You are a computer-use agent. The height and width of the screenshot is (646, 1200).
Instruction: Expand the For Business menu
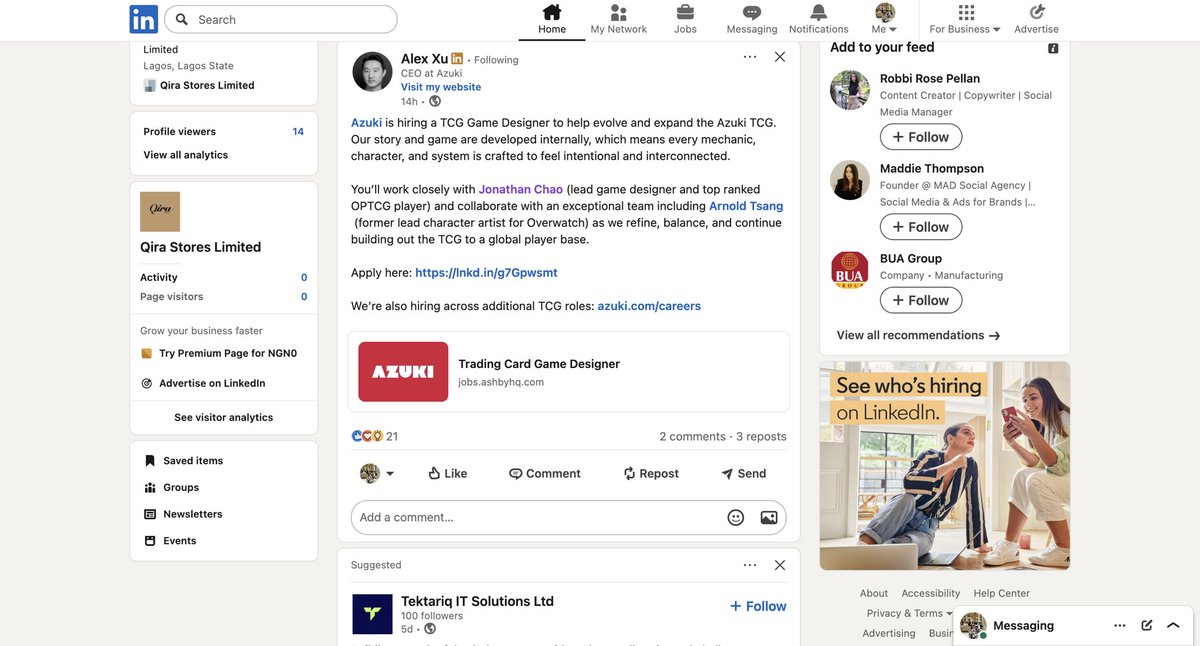[965, 20]
